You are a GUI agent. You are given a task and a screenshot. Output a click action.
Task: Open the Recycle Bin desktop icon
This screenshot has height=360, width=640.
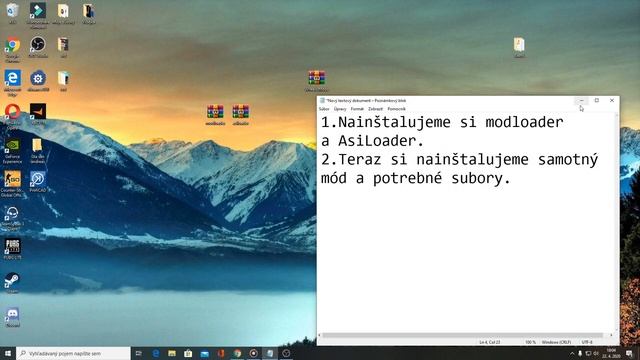pos(13,13)
